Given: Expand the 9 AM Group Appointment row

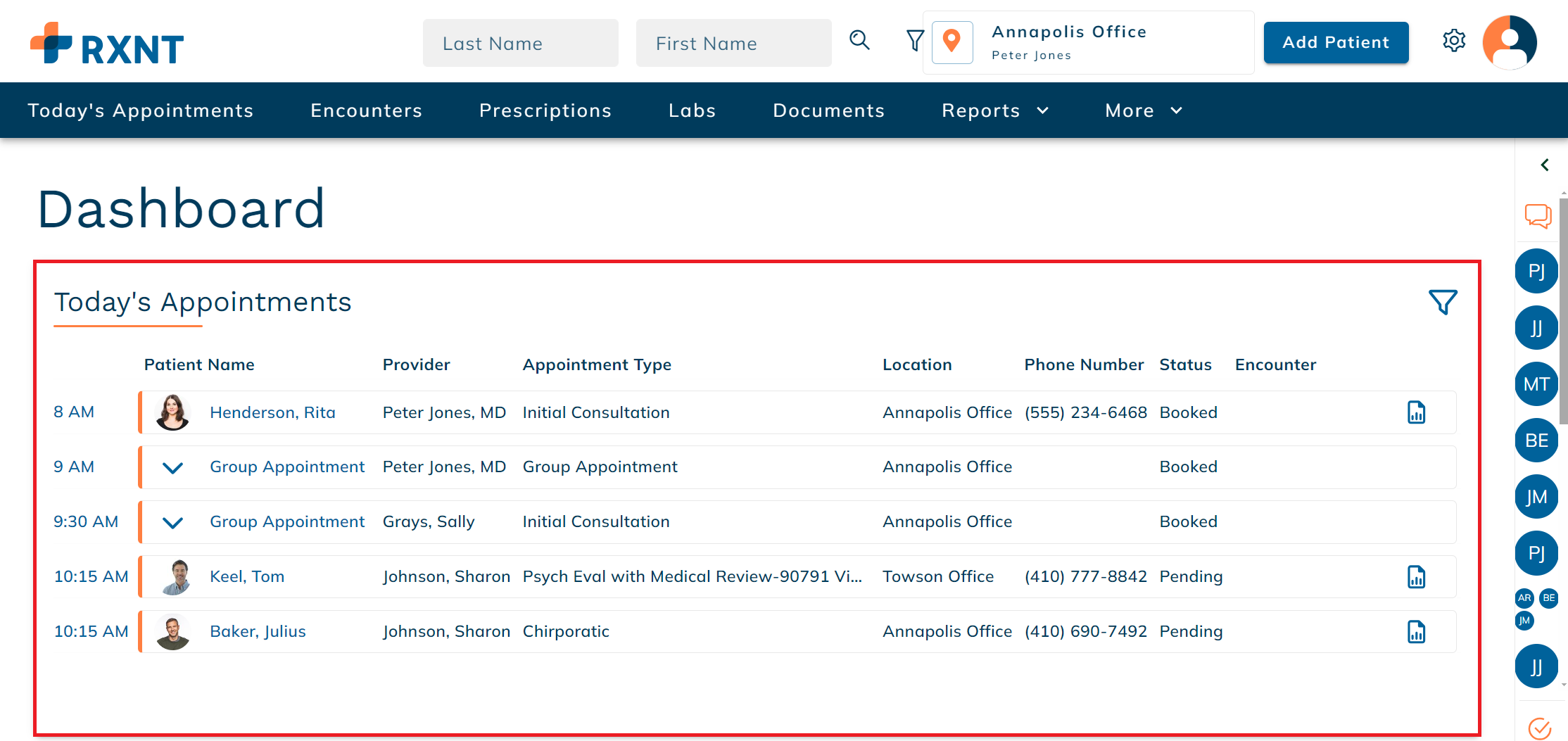Looking at the screenshot, I should pyautogui.click(x=172, y=467).
